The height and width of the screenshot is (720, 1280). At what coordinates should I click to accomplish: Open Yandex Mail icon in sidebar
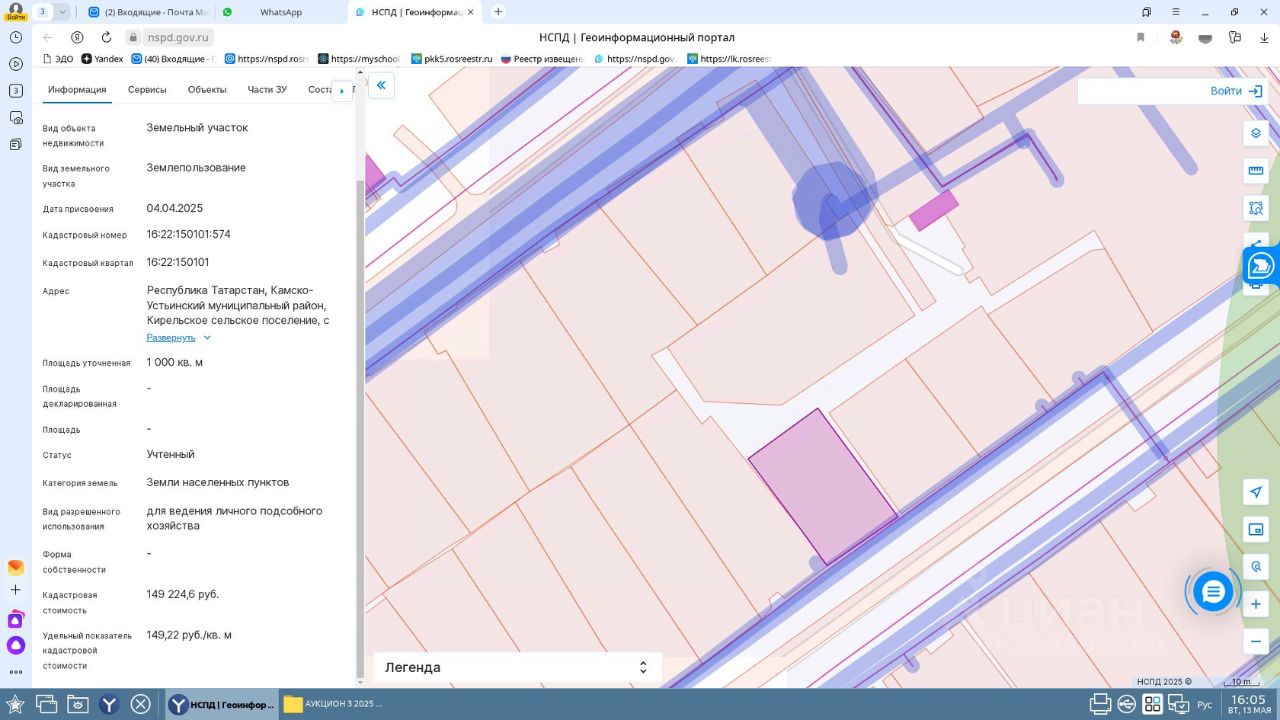[x=16, y=567]
